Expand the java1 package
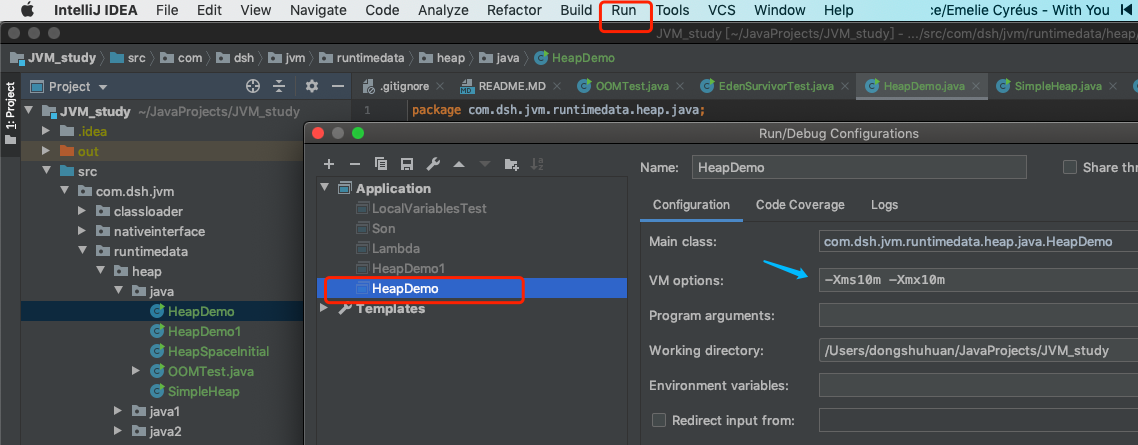 (118, 411)
